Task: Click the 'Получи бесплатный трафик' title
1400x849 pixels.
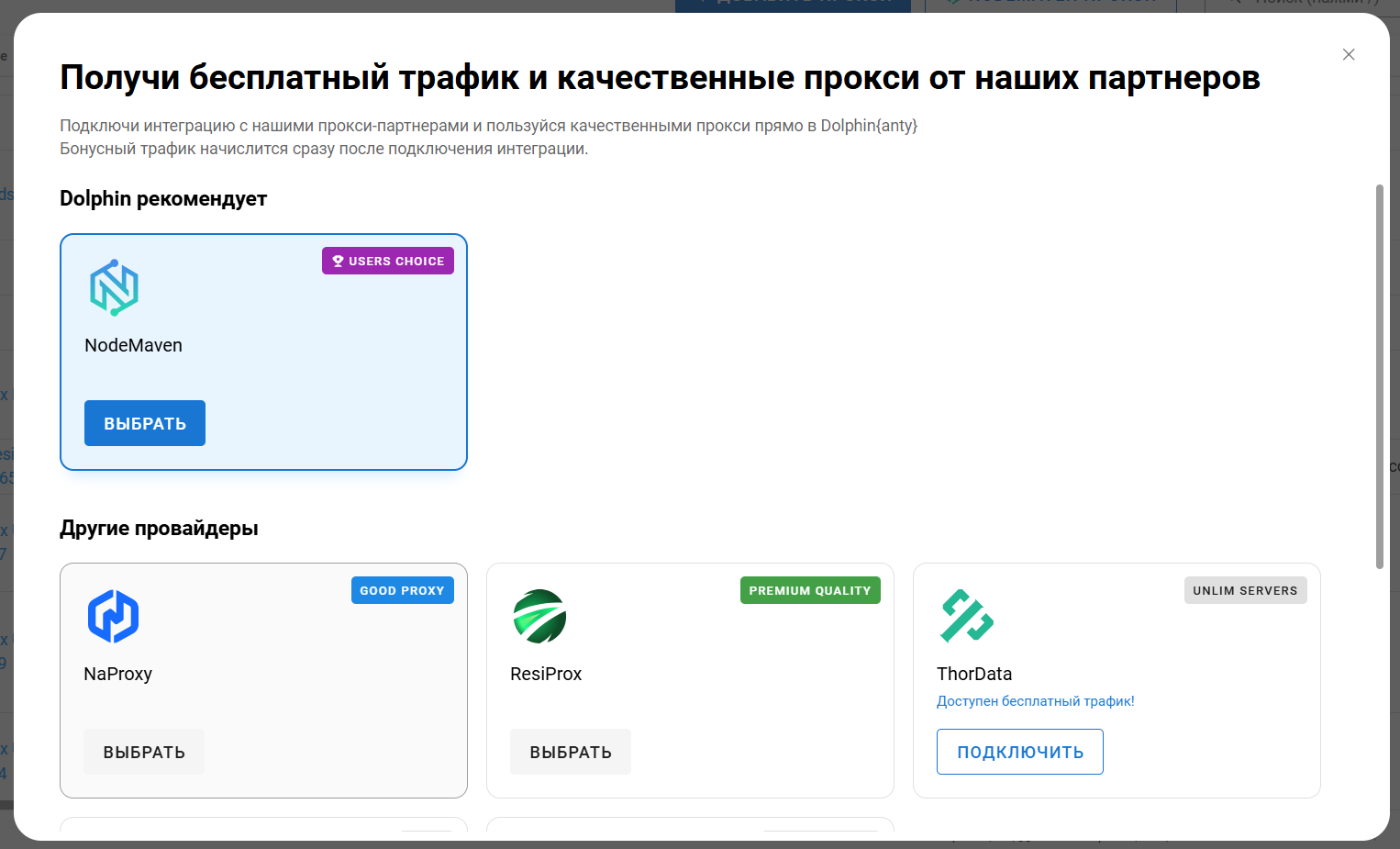Action: point(660,78)
